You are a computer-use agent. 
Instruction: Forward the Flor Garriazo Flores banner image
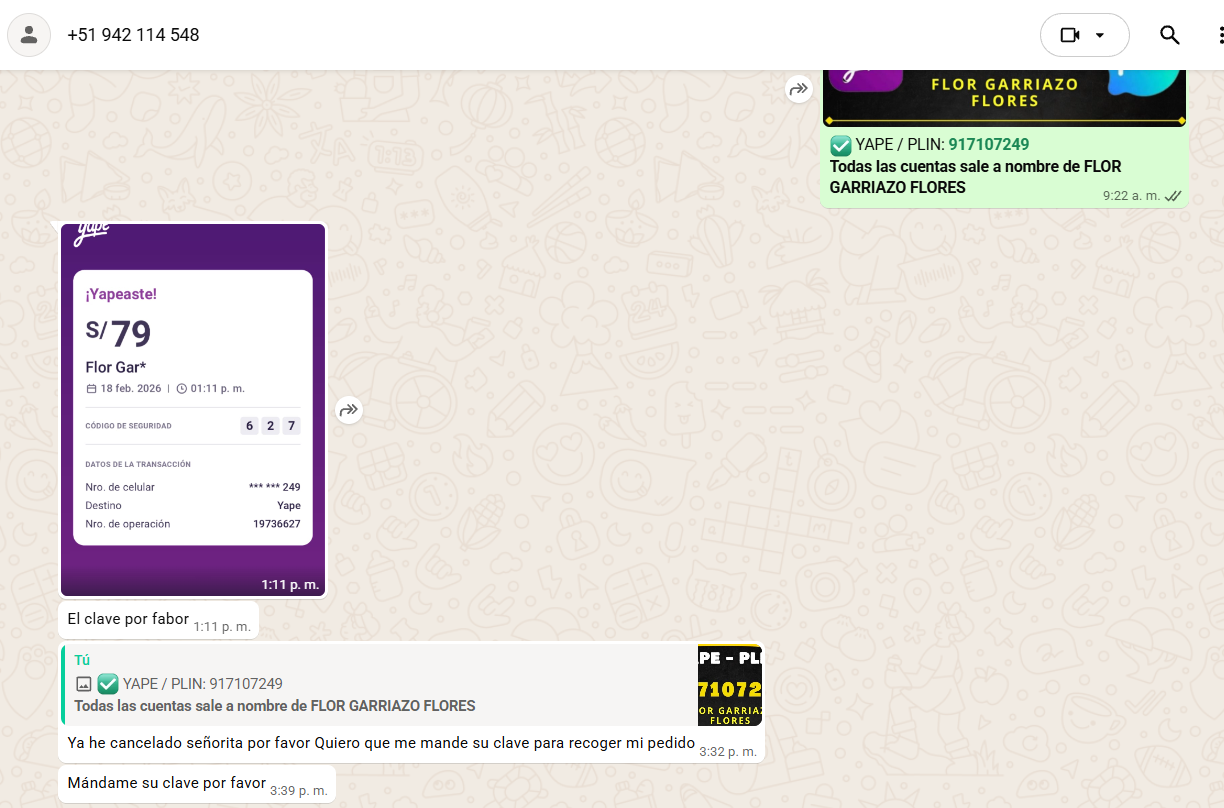pyautogui.click(x=798, y=89)
